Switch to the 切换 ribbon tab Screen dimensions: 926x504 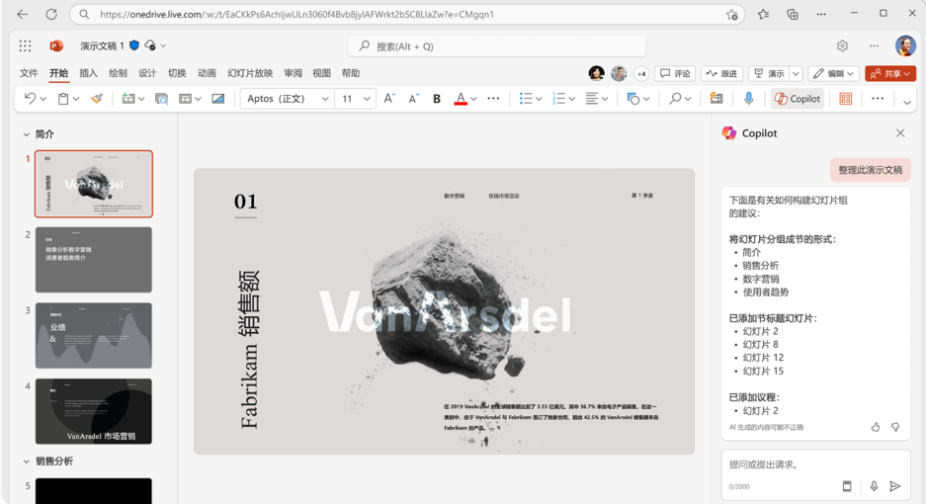(x=177, y=73)
